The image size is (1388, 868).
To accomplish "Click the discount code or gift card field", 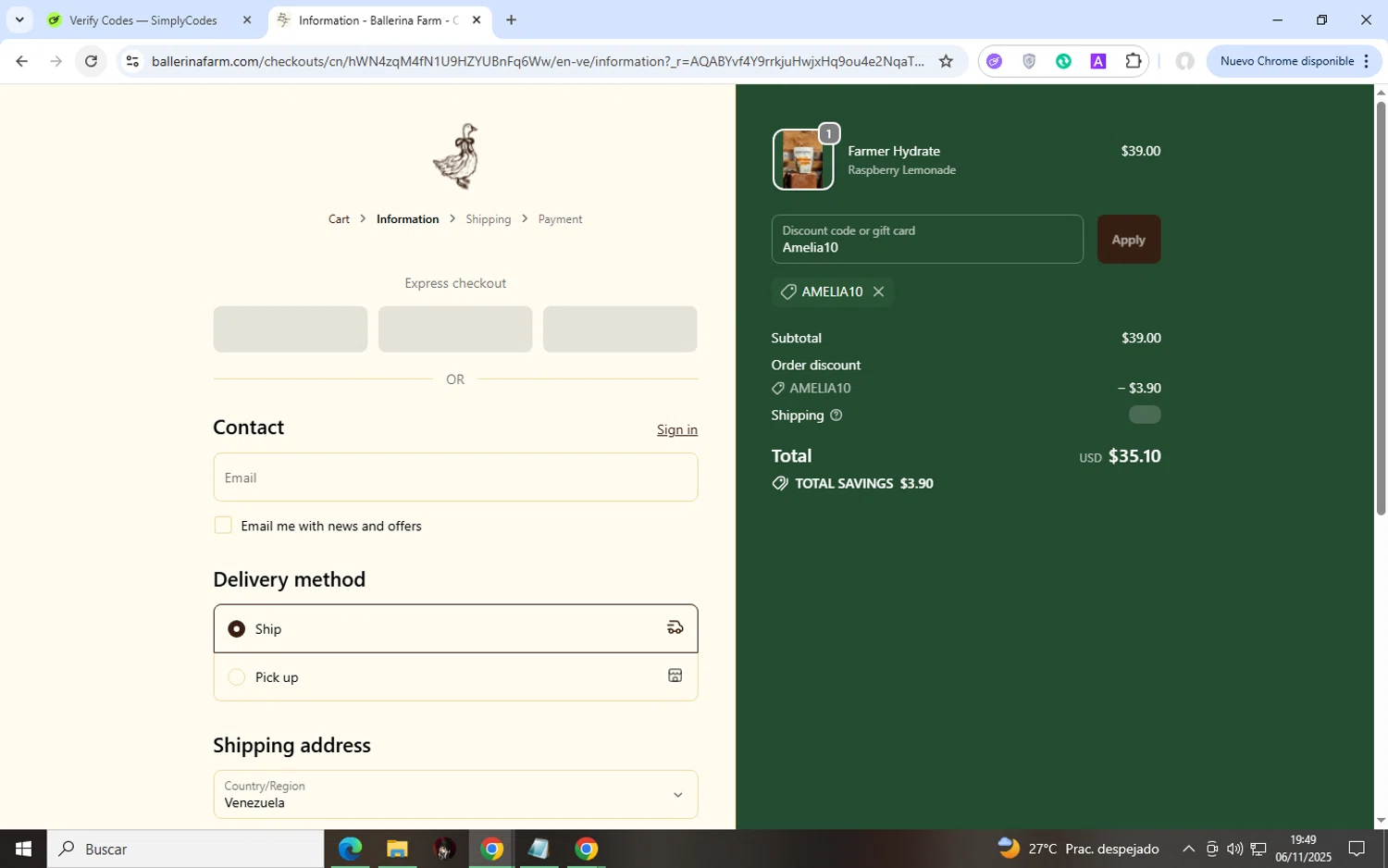I will coord(927,239).
